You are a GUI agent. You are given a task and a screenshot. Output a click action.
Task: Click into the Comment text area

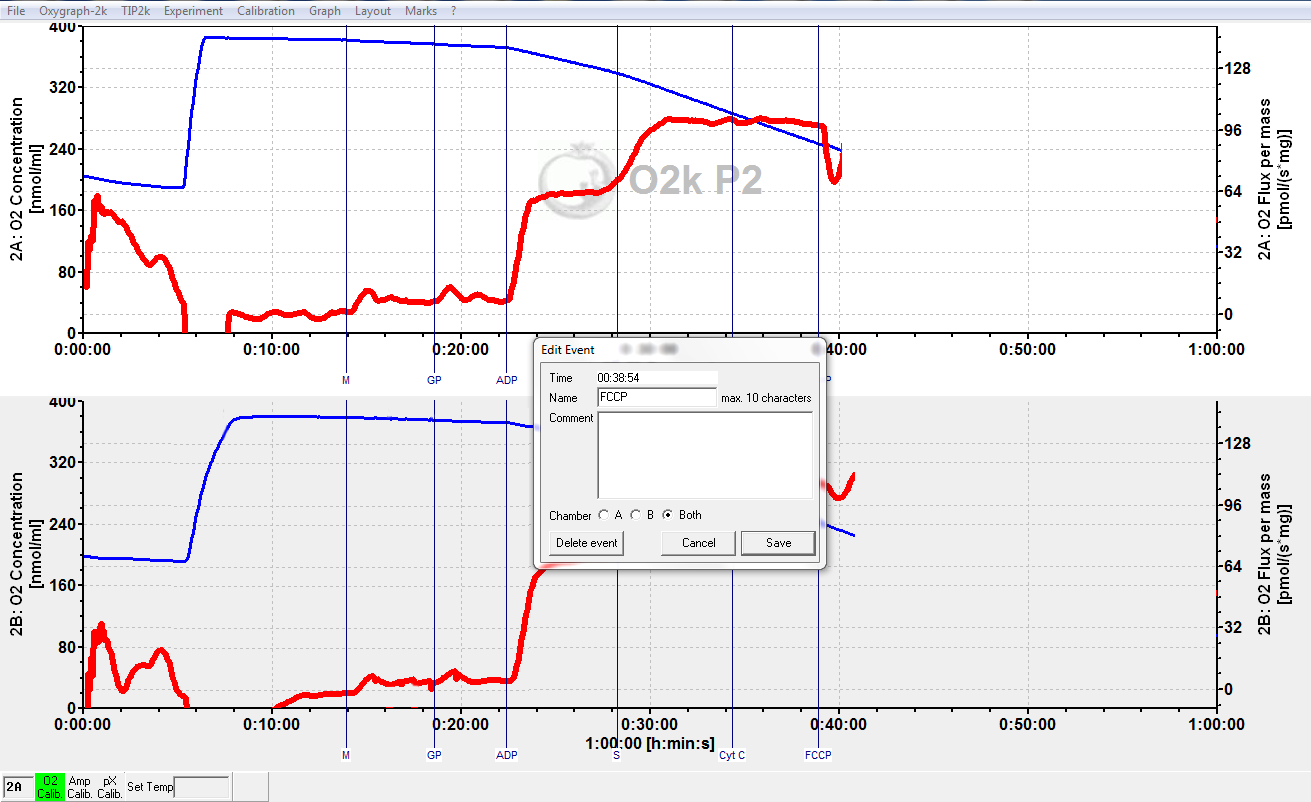tap(705, 455)
